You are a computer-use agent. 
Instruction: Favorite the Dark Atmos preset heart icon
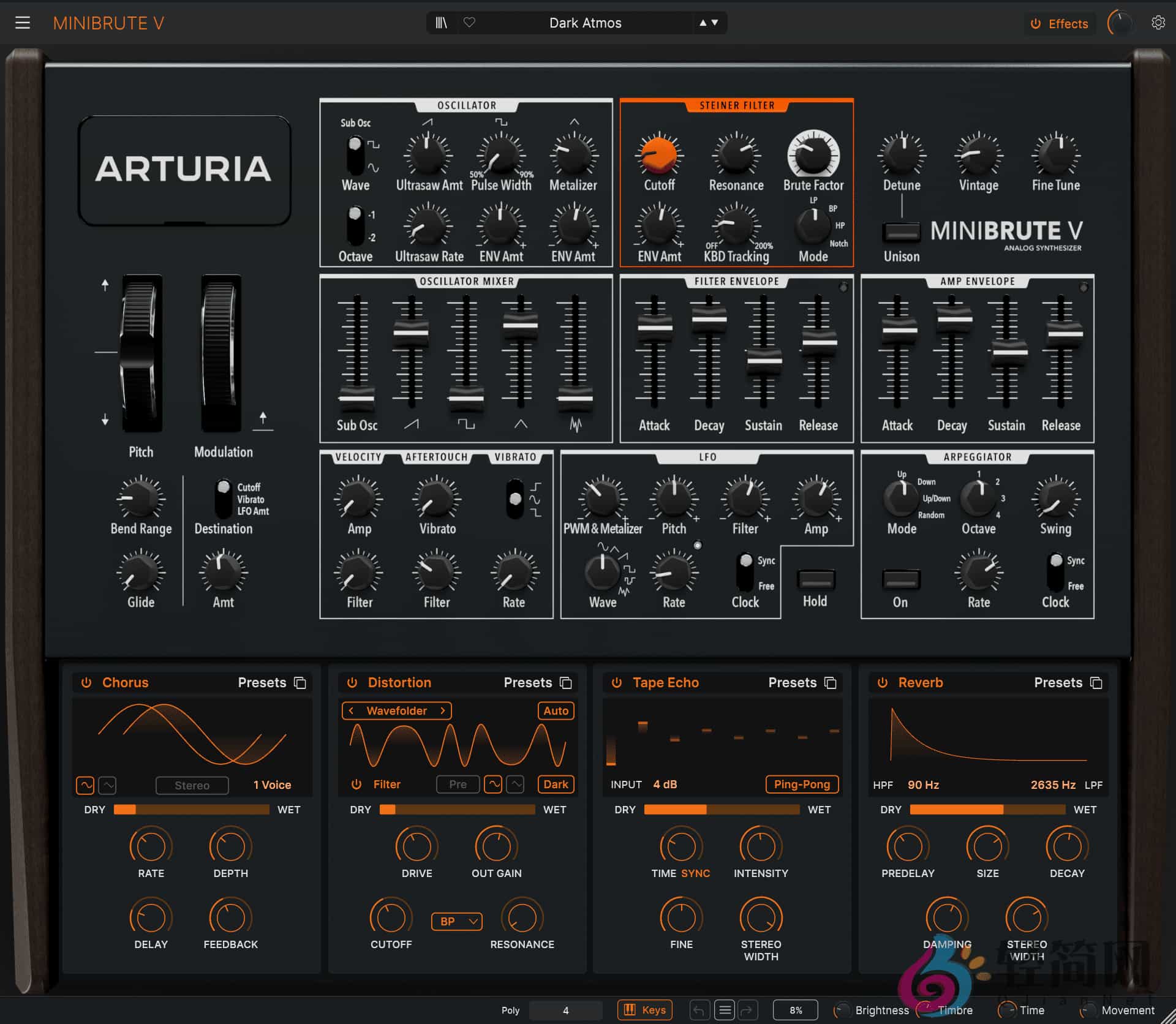[469, 23]
